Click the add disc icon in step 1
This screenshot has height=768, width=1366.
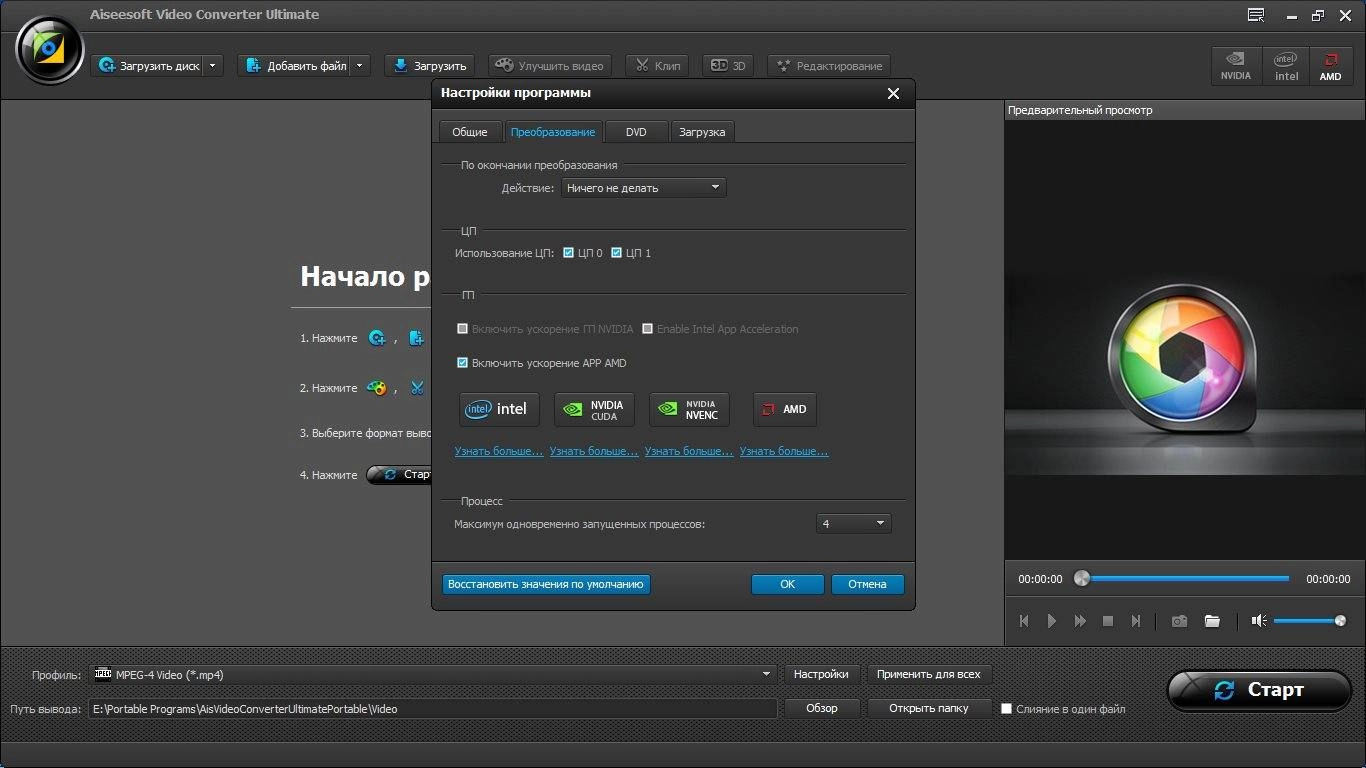tap(377, 338)
